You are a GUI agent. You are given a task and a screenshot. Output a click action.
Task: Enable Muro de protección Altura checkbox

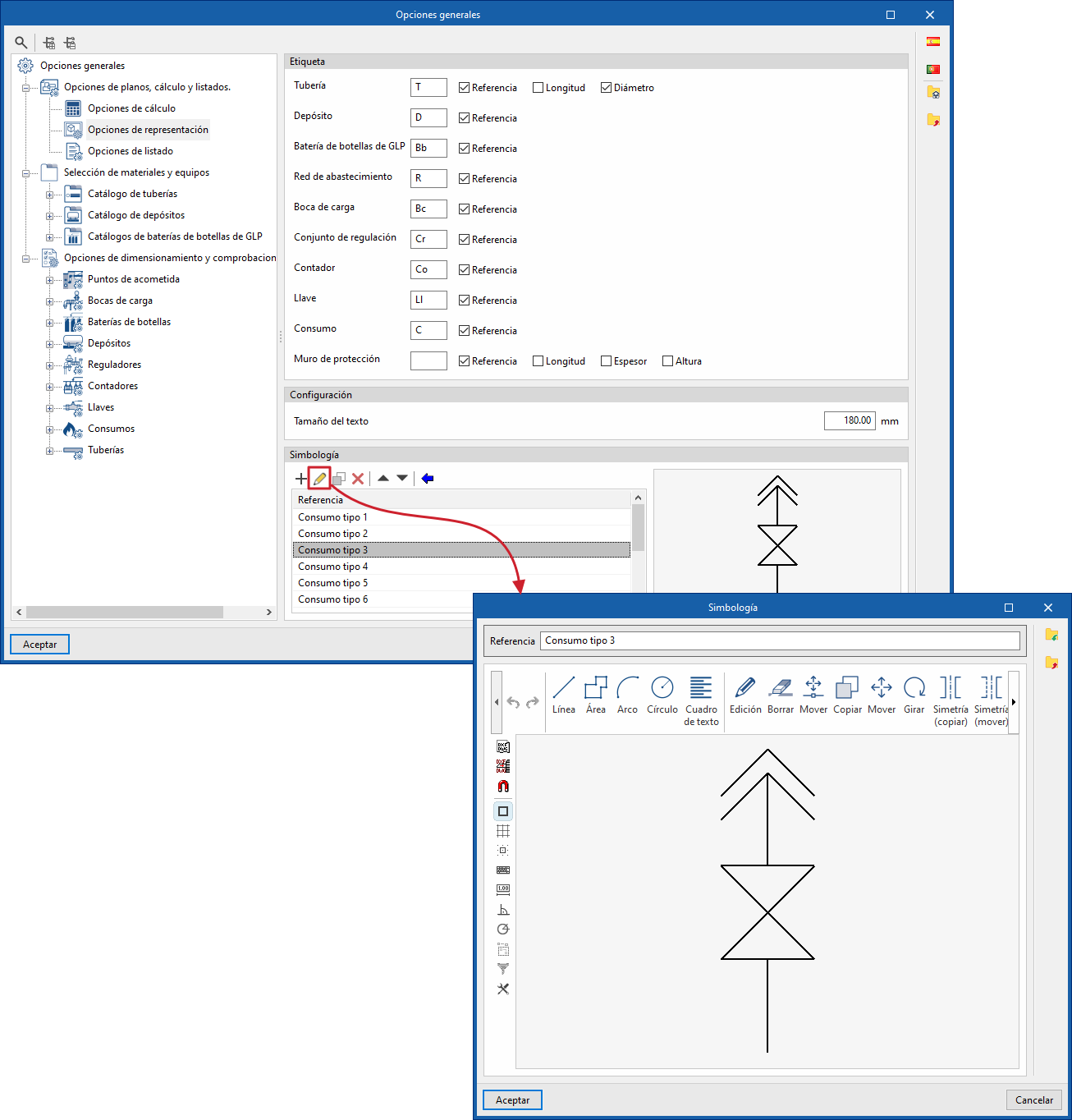coord(668,361)
